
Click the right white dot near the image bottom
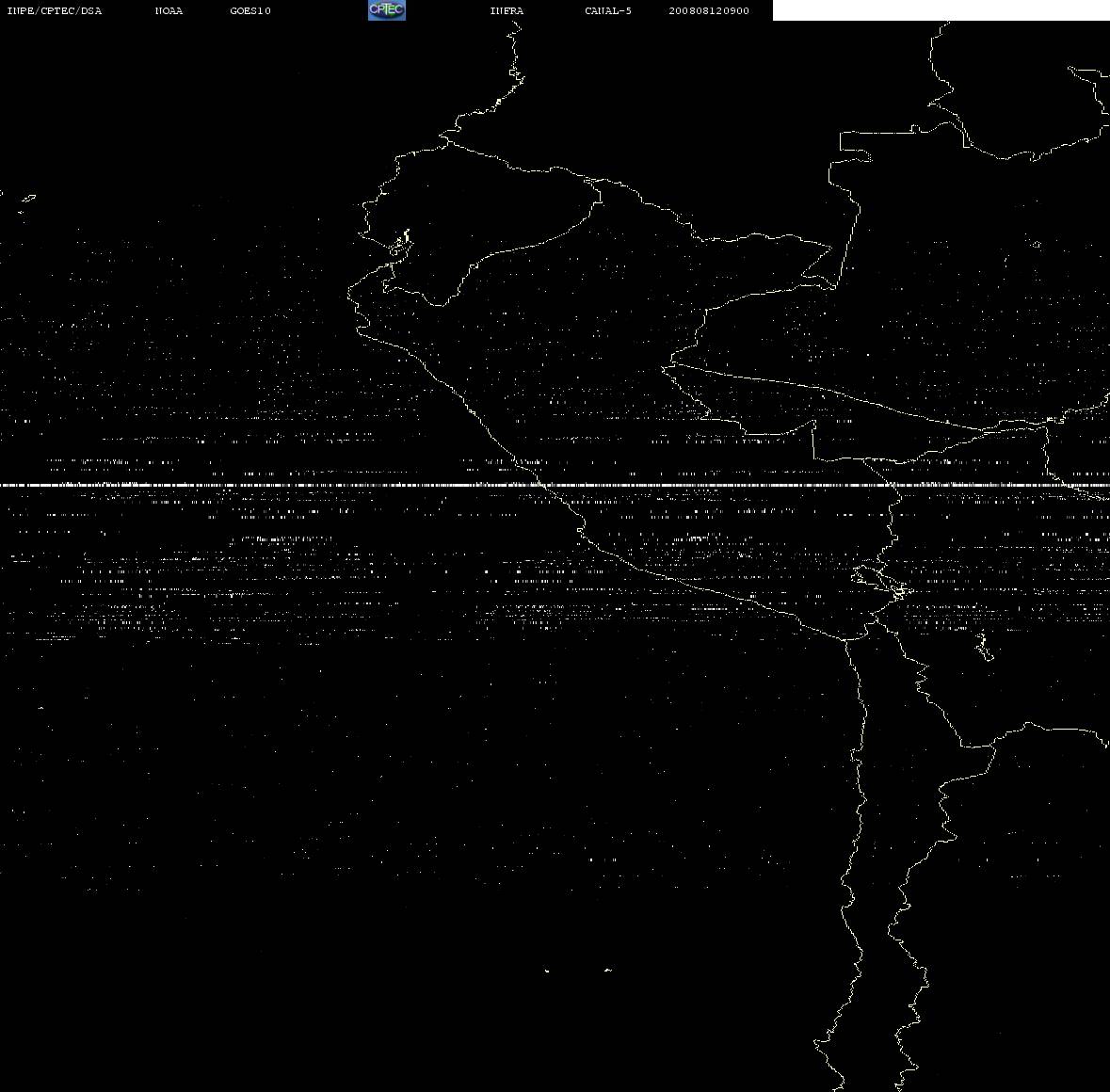tap(608, 970)
